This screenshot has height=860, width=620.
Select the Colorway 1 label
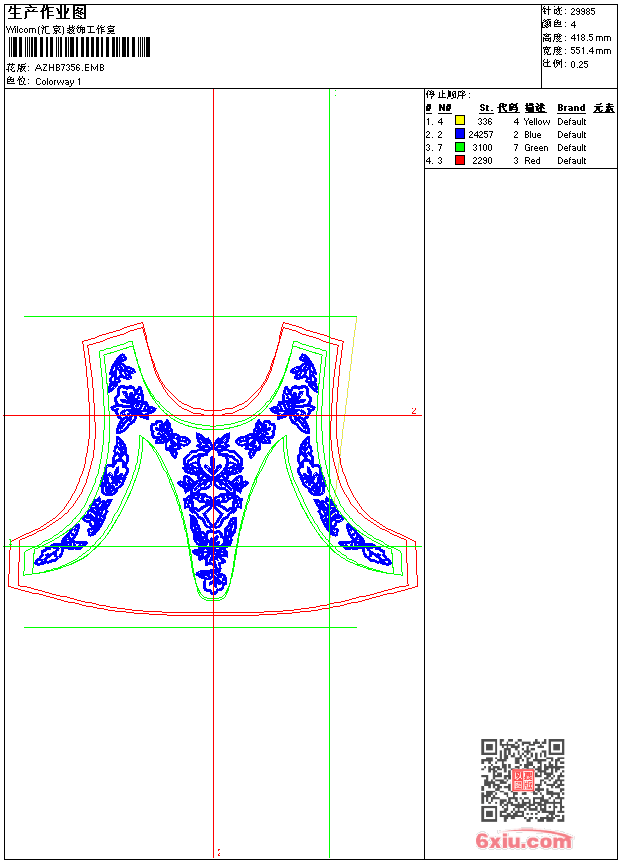tap(58, 82)
